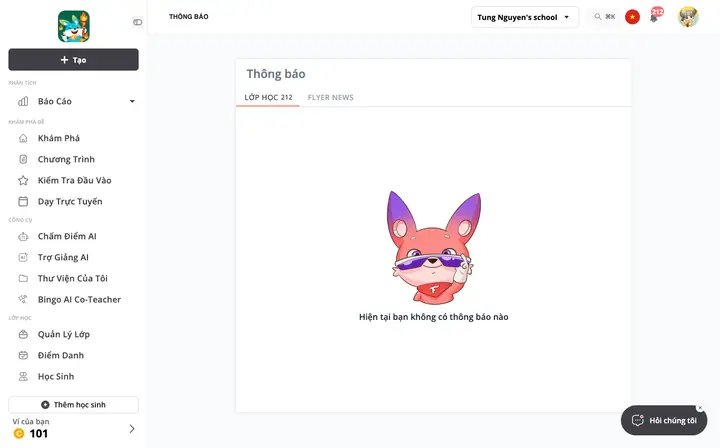This screenshot has height=448, width=720.
Task: Expand the Báo Cáo dropdown arrow
Action: pos(132,101)
